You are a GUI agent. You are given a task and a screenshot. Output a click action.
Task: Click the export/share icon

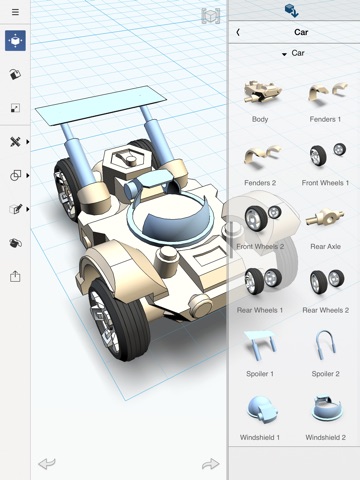tap(15, 276)
